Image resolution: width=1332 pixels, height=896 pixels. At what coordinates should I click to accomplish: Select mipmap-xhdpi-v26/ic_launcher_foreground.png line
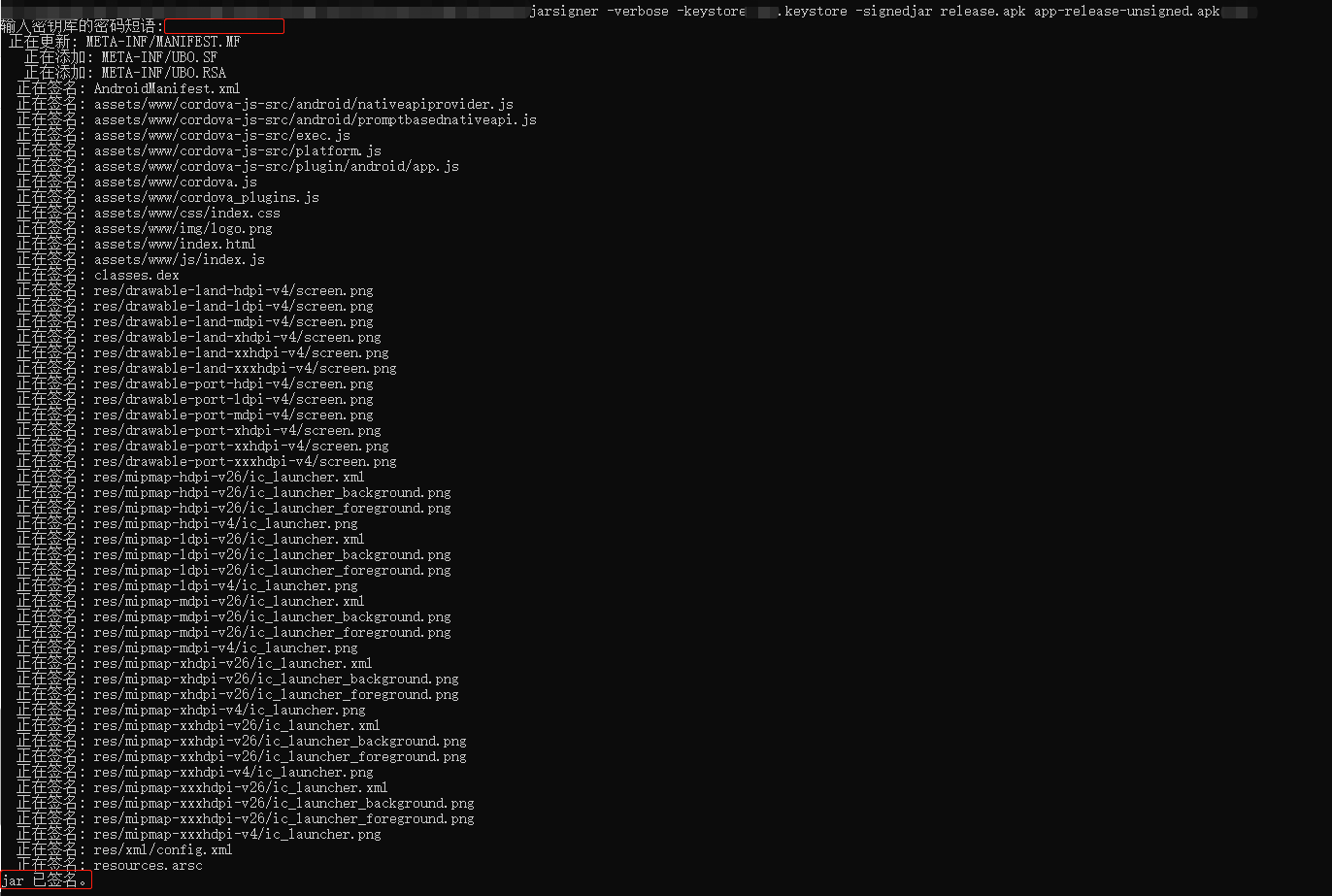(x=237, y=694)
